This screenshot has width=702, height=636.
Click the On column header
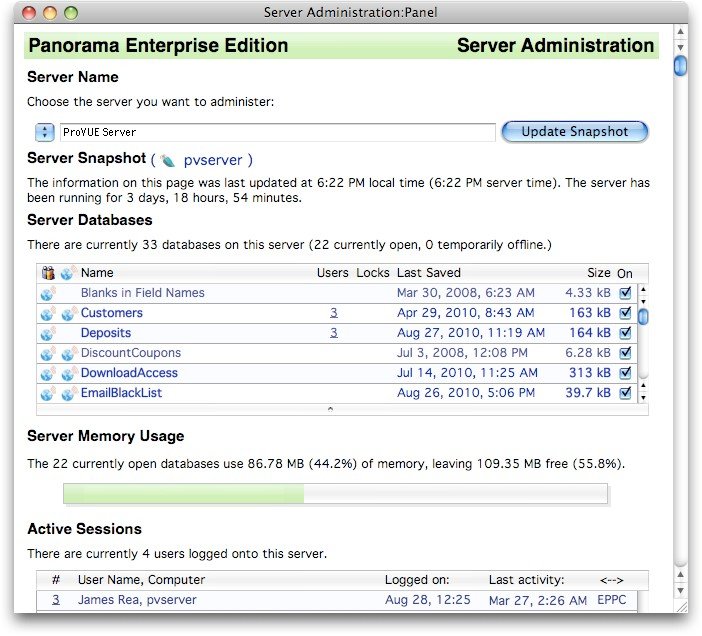click(625, 273)
